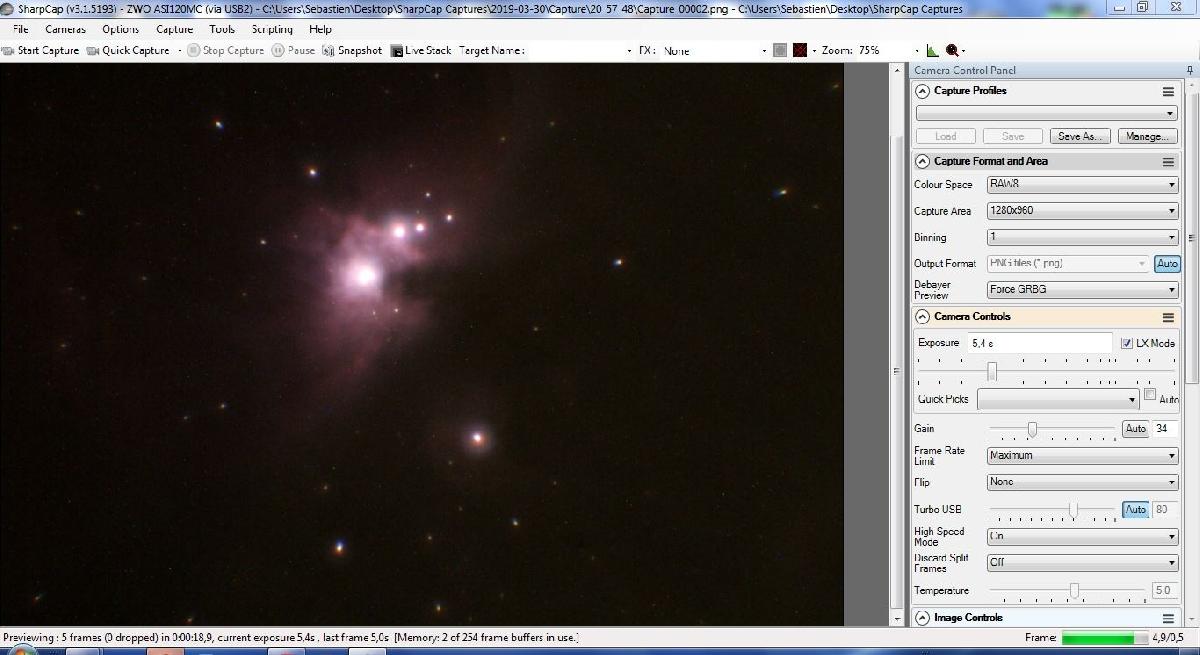Viewport: 1200px width, 655px height.
Task: Open the Capture menu
Action: 174,29
